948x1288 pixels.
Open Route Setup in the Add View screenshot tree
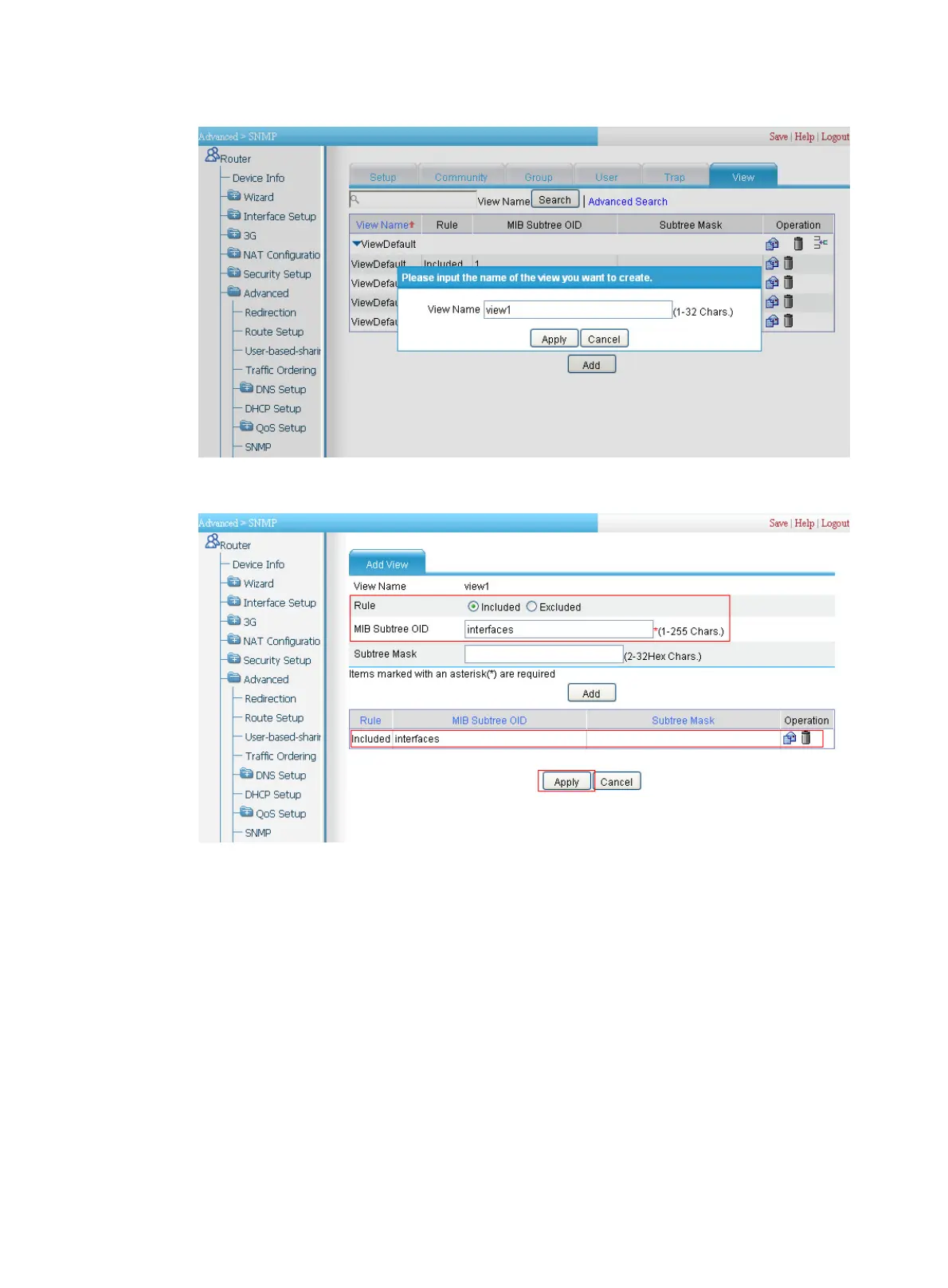[274, 717]
